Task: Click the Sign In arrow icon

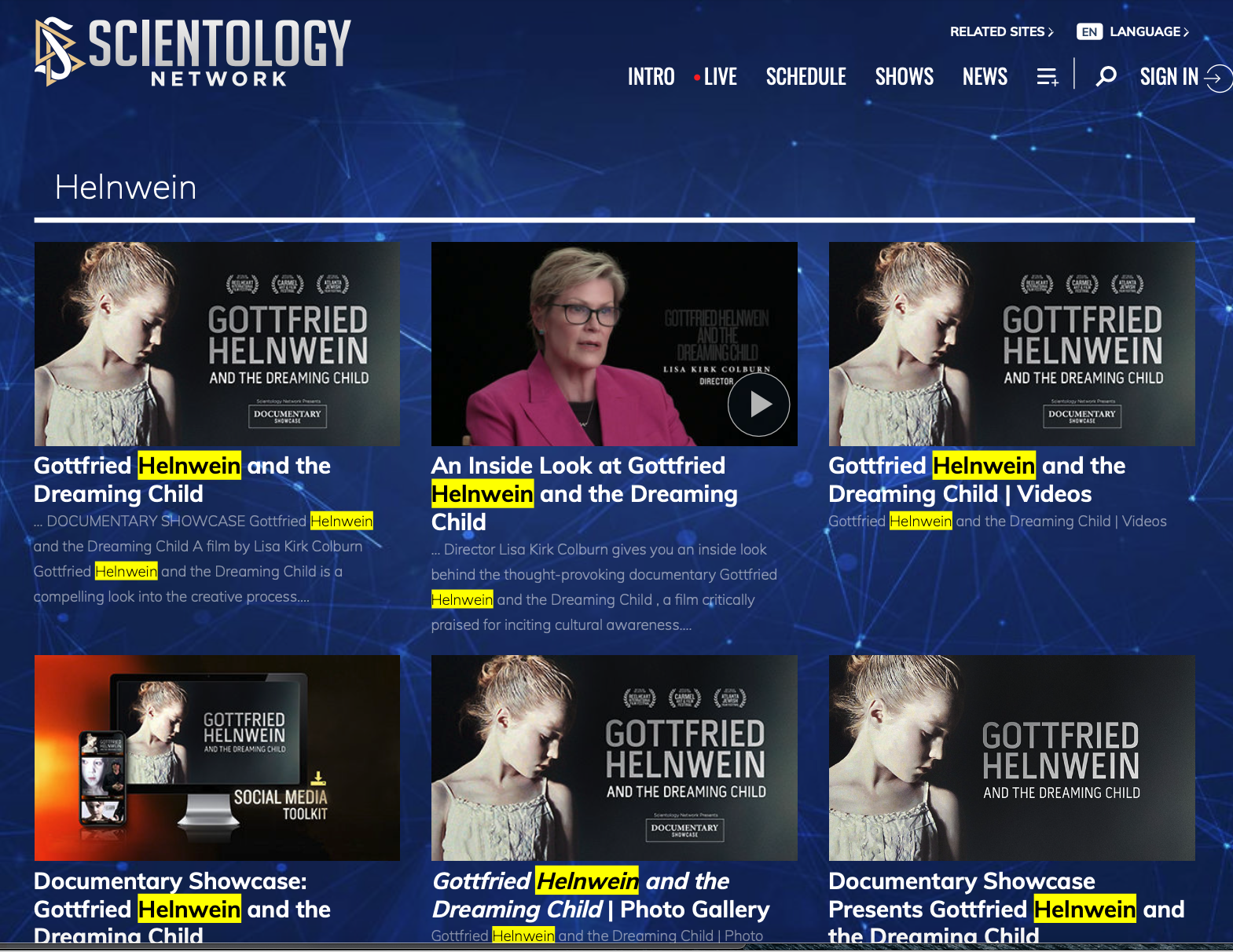Action: point(1217,77)
